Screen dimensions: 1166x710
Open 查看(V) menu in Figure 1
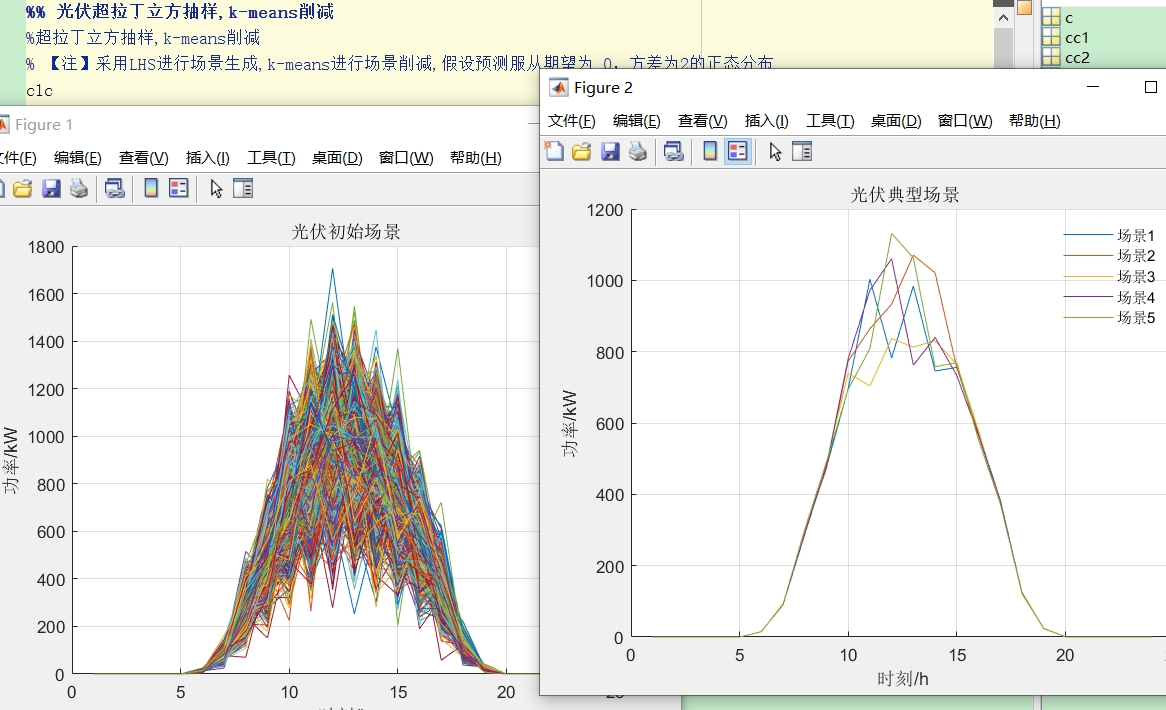144,158
